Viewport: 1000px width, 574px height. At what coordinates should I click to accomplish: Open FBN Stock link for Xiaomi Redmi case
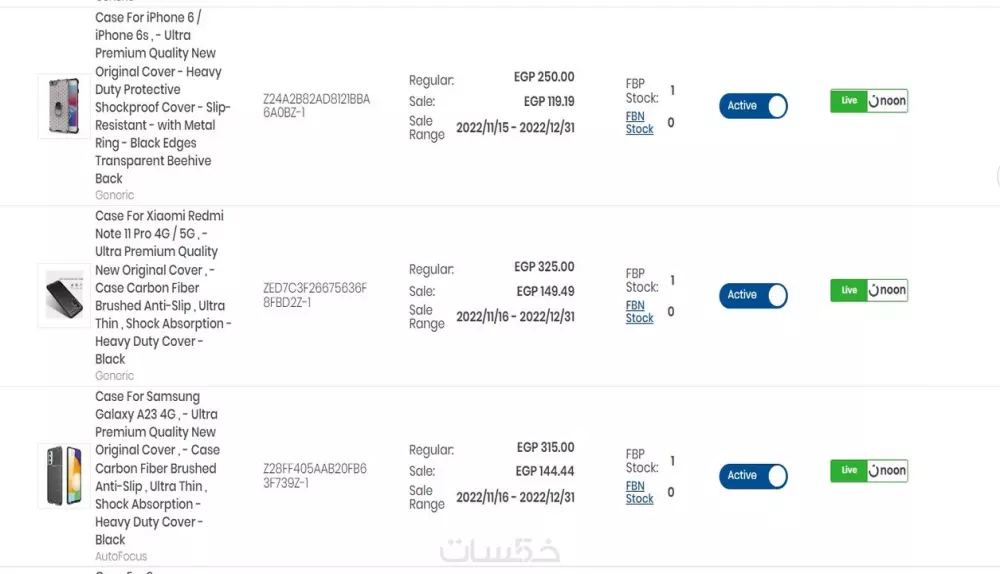pos(640,312)
